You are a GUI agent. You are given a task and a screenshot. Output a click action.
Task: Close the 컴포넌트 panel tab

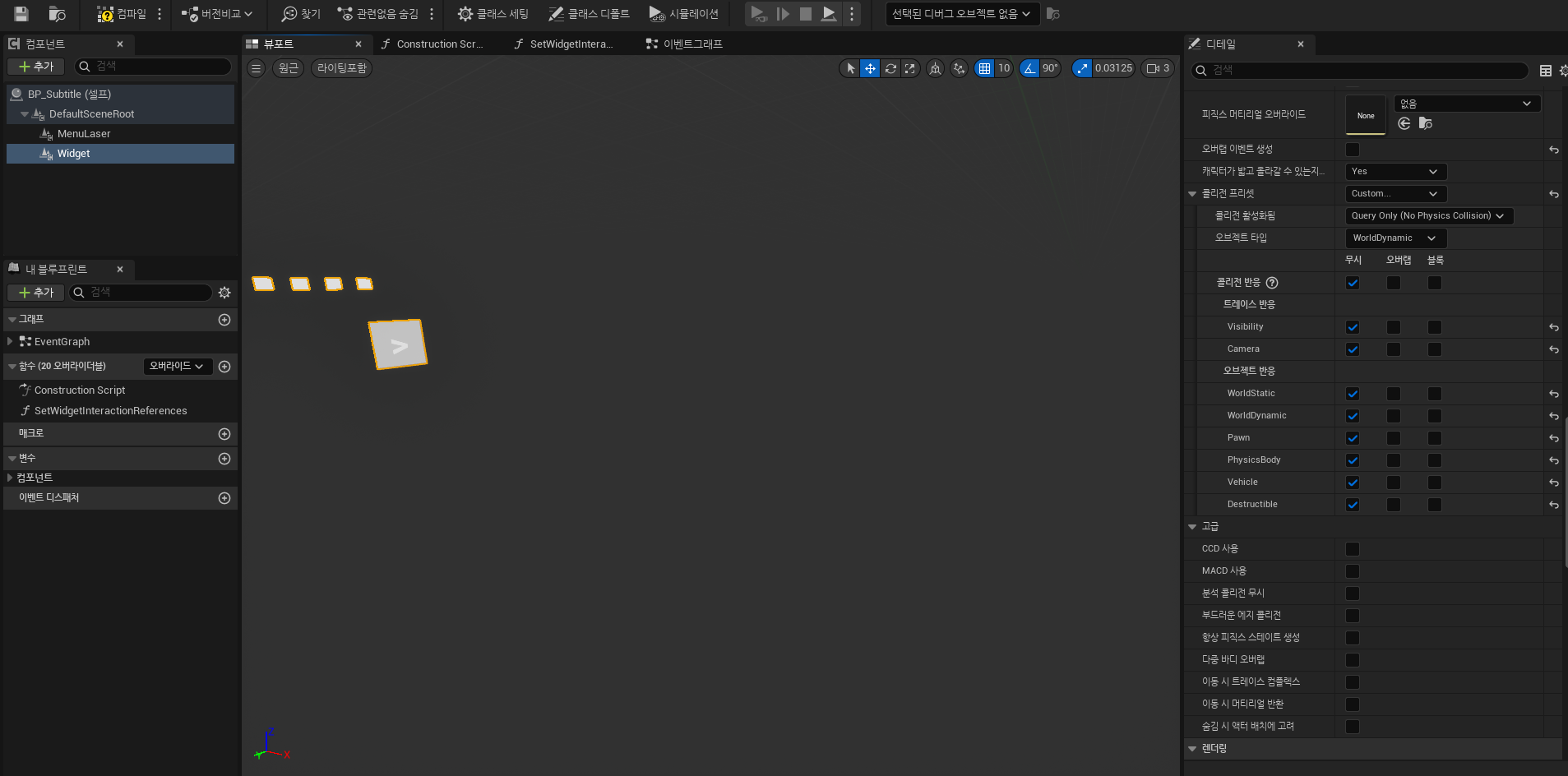point(120,44)
